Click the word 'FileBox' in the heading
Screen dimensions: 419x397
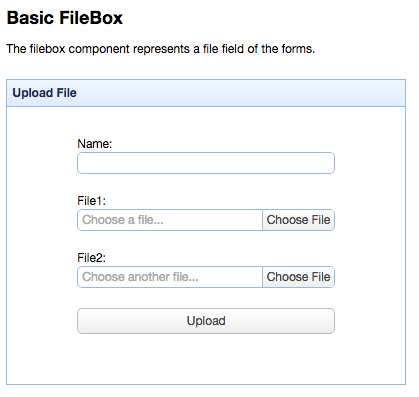click(x=91, y=18)
